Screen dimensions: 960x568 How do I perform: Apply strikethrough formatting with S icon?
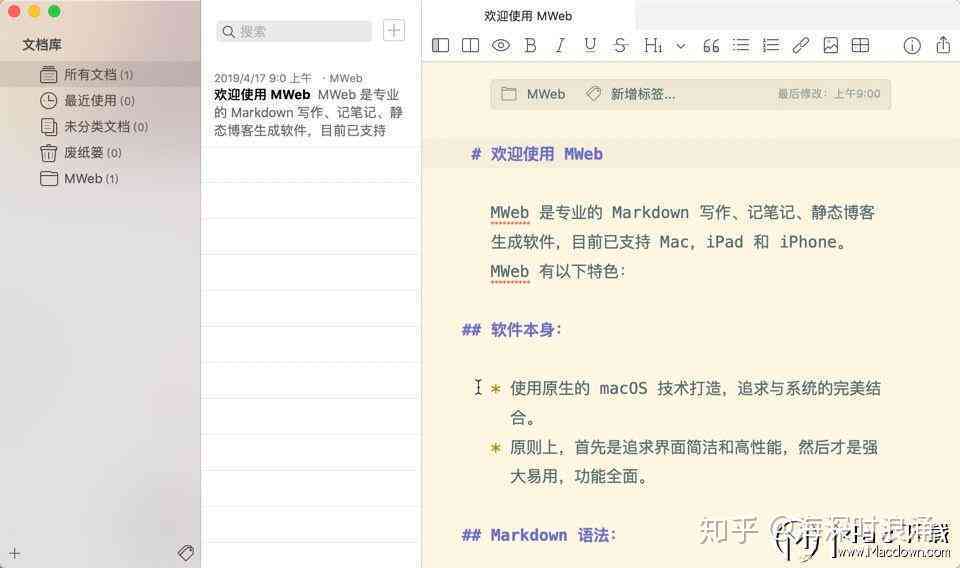point(620,45)
